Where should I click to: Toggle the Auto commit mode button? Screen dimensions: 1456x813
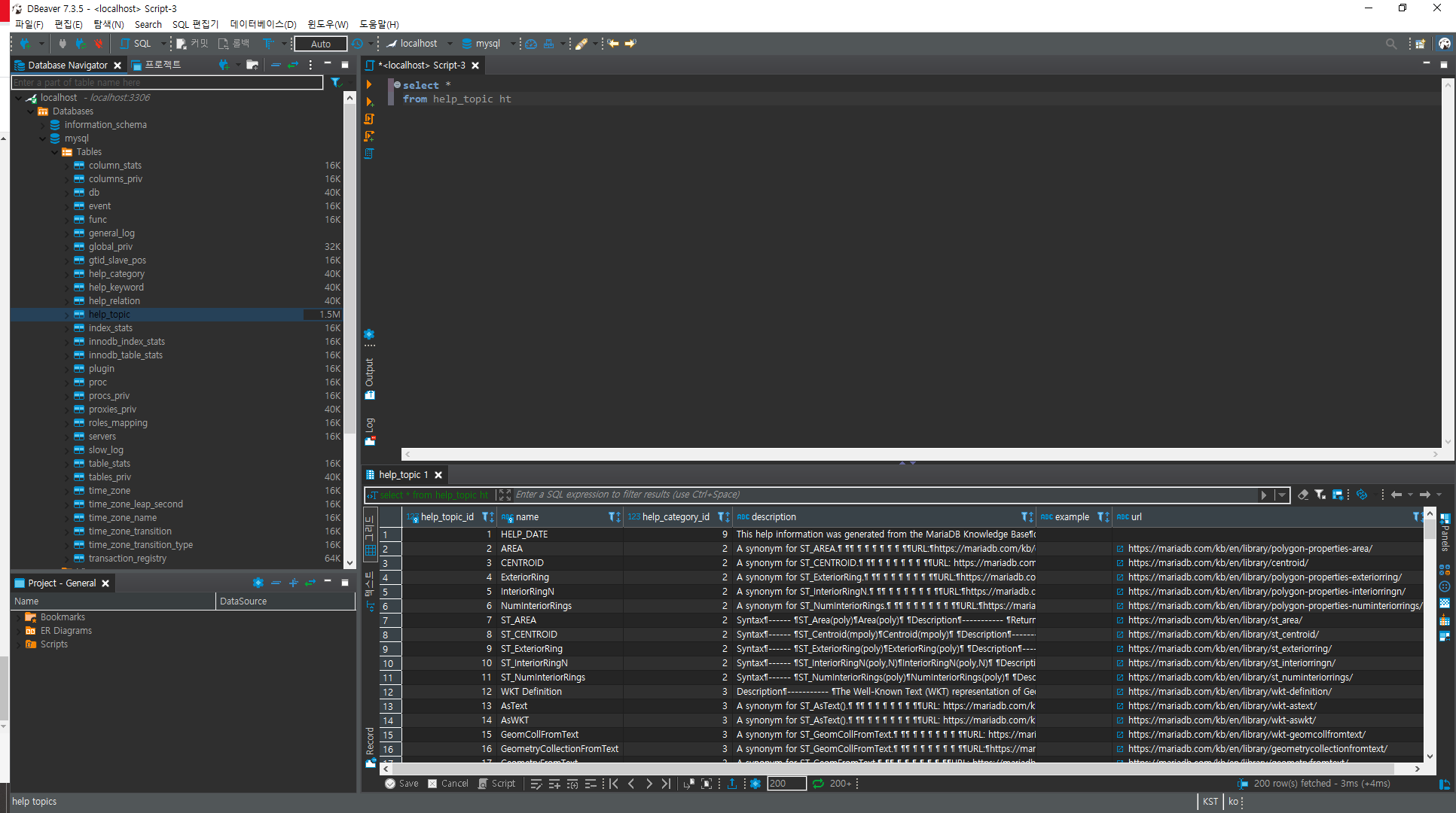click(x=320, y=44)
